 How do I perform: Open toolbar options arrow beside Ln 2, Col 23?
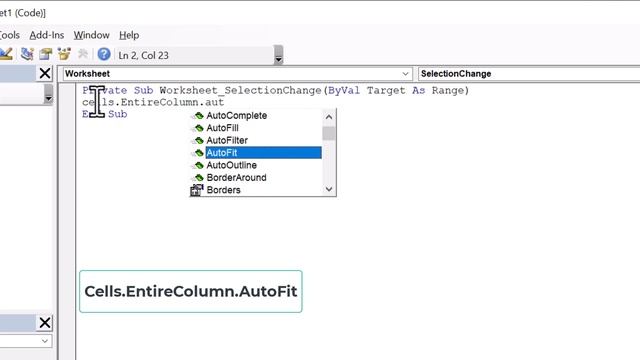278,55
